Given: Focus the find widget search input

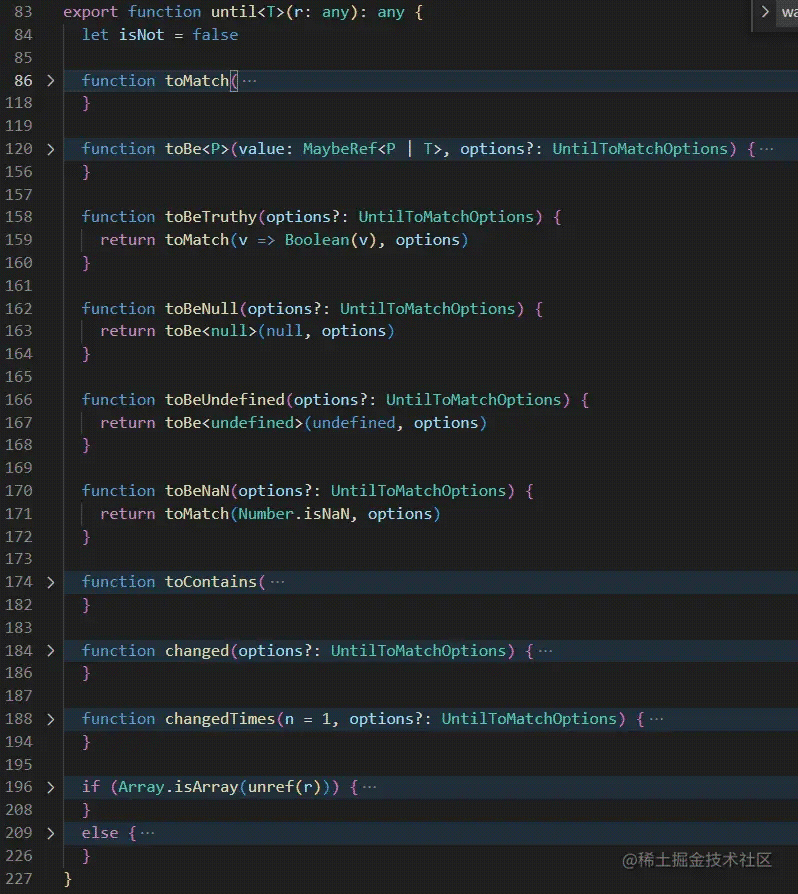Looking at the screenshot, I should pyautogui.click(x=788, y=12).
